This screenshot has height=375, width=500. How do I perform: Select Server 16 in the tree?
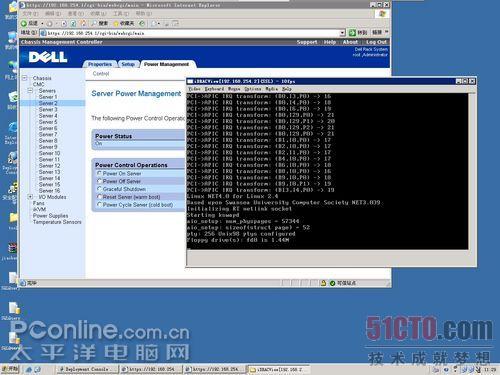(x=49, y=191)
